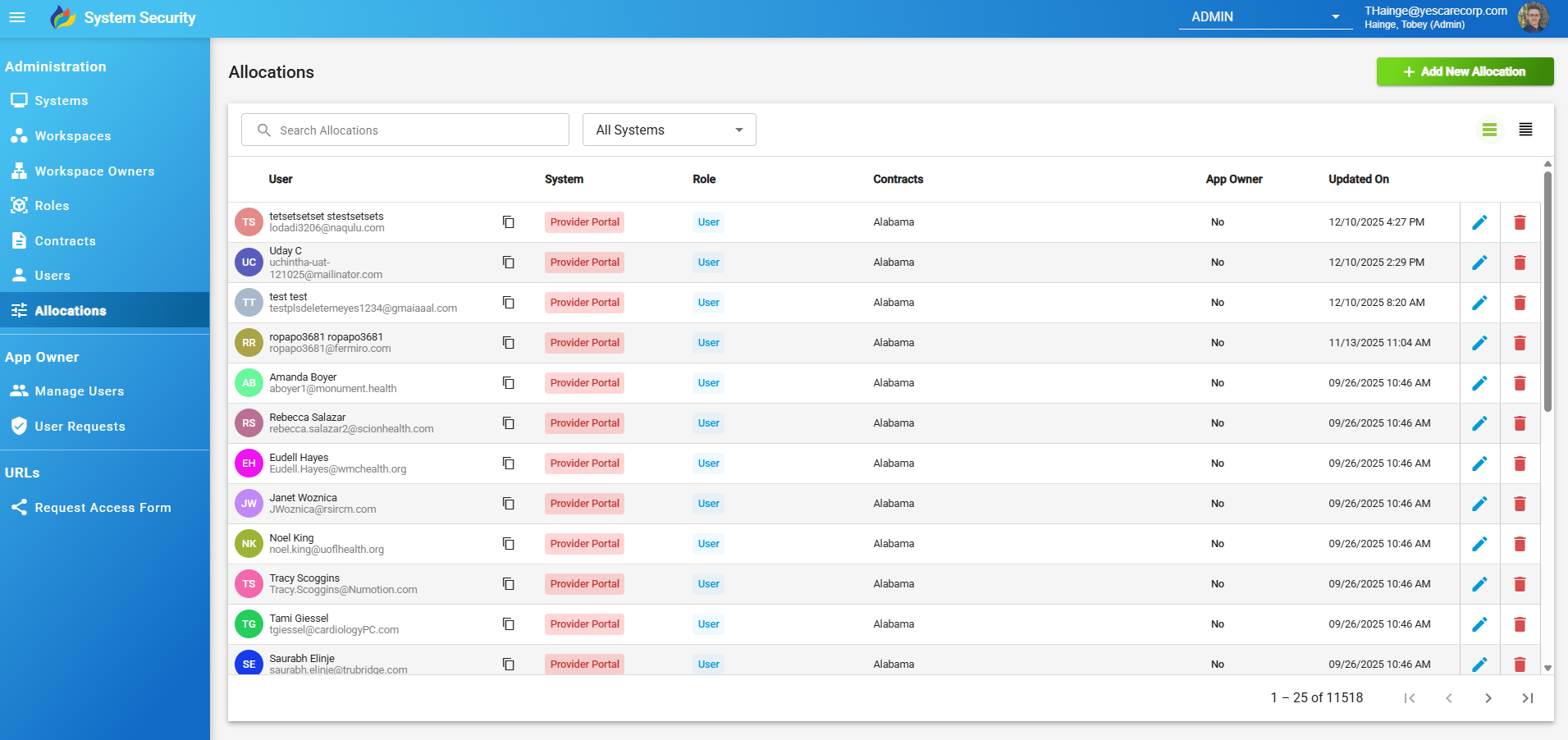
Task: Copy details for test test user
Action: click(509, 303)
